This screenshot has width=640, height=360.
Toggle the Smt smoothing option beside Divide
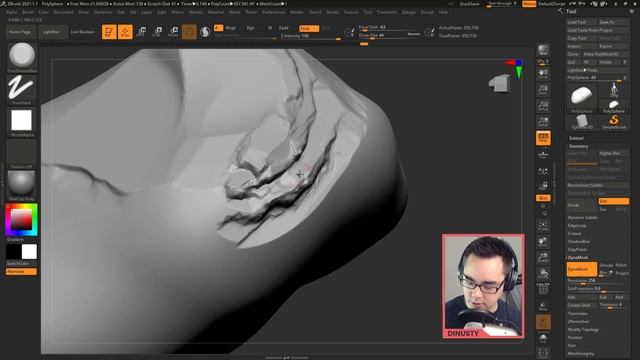tap(613, 201)
